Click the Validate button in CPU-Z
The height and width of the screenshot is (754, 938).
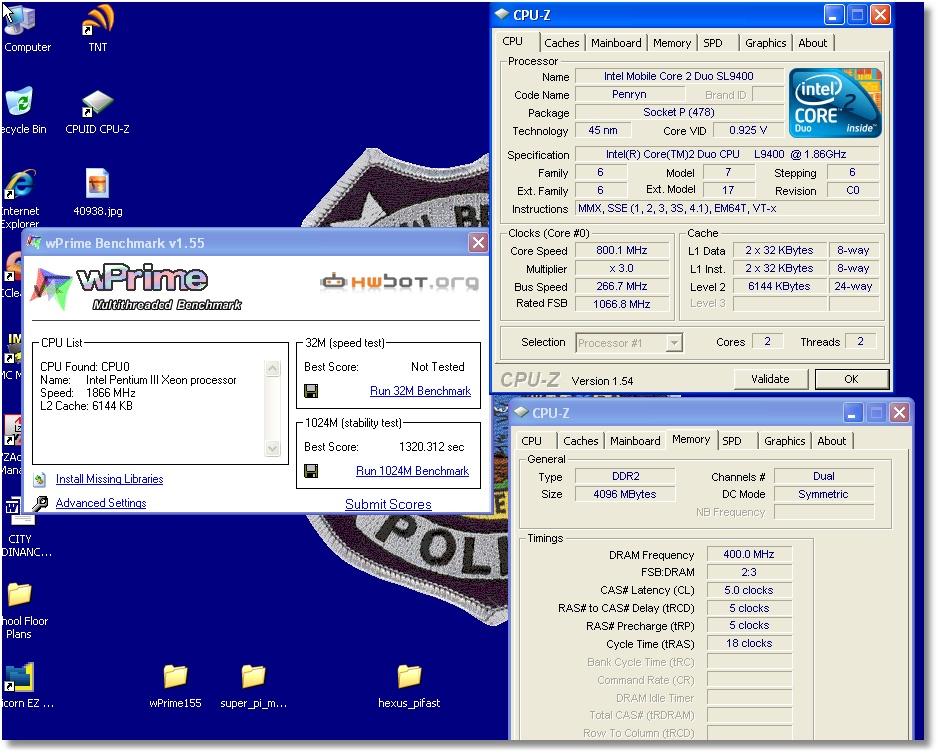770,379
